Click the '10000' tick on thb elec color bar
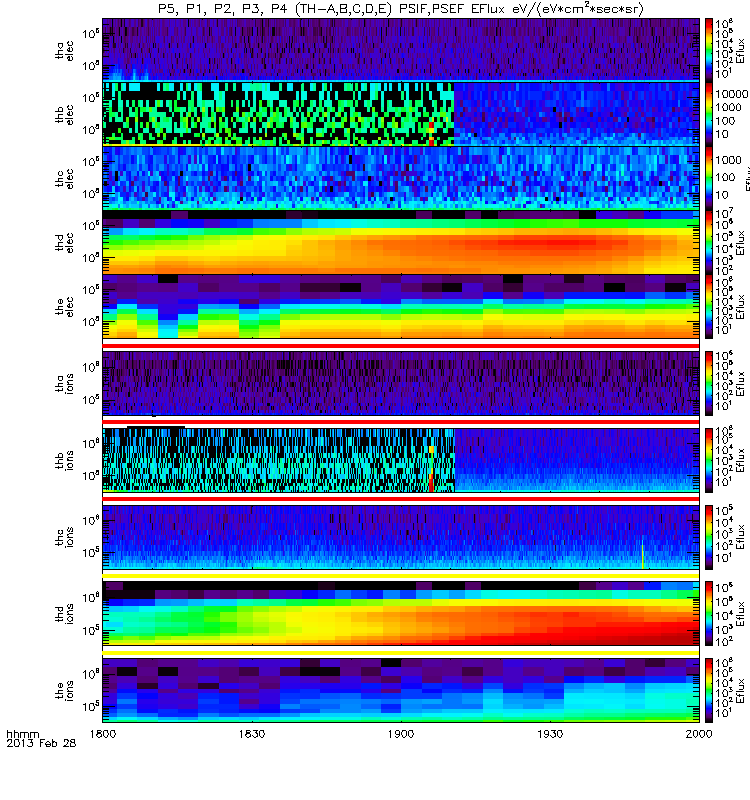This screenshot has width=750, height=800. [x=732, y=94]
